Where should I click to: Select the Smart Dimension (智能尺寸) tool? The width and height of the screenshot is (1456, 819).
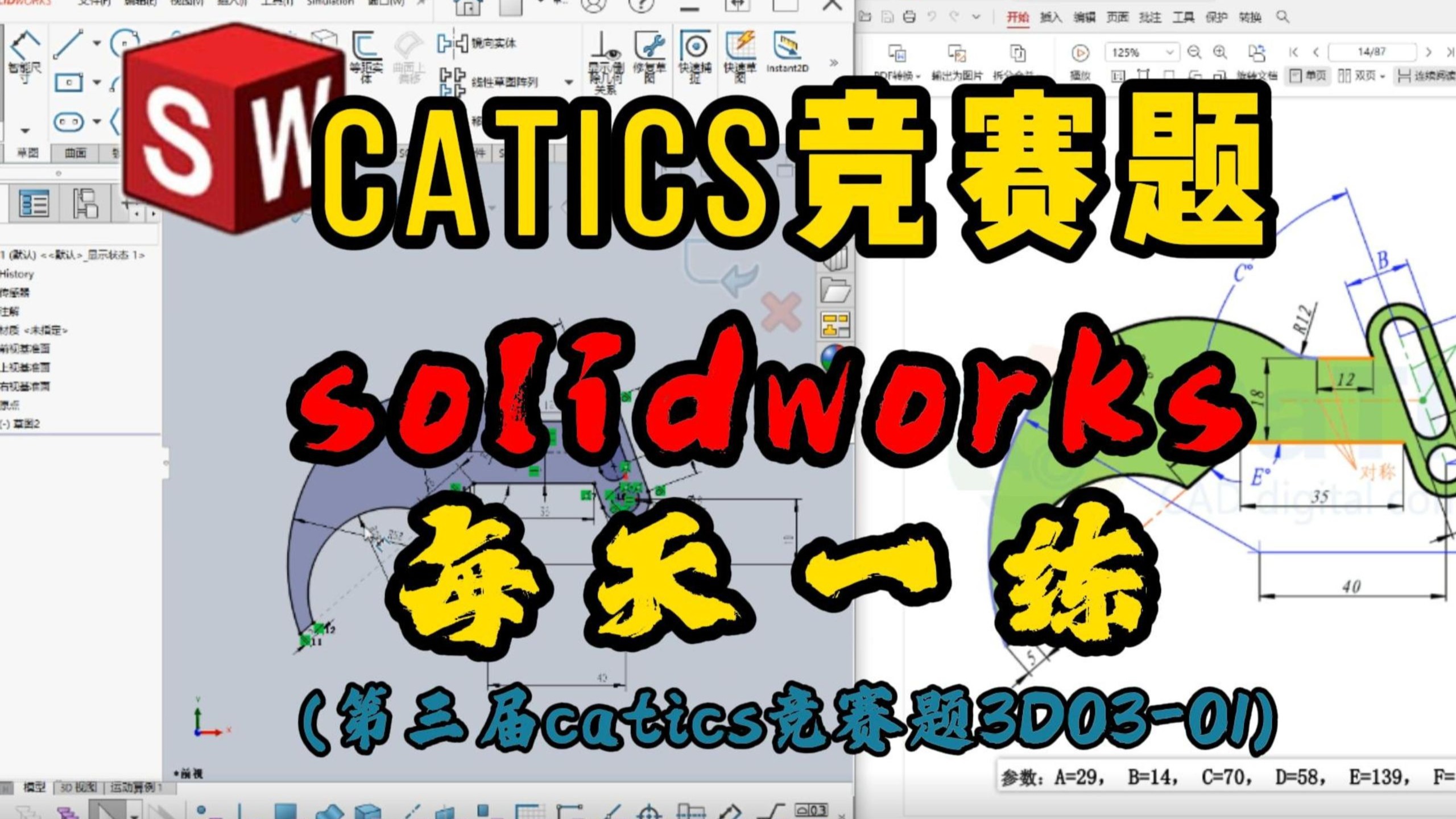[x=24, y=57]
